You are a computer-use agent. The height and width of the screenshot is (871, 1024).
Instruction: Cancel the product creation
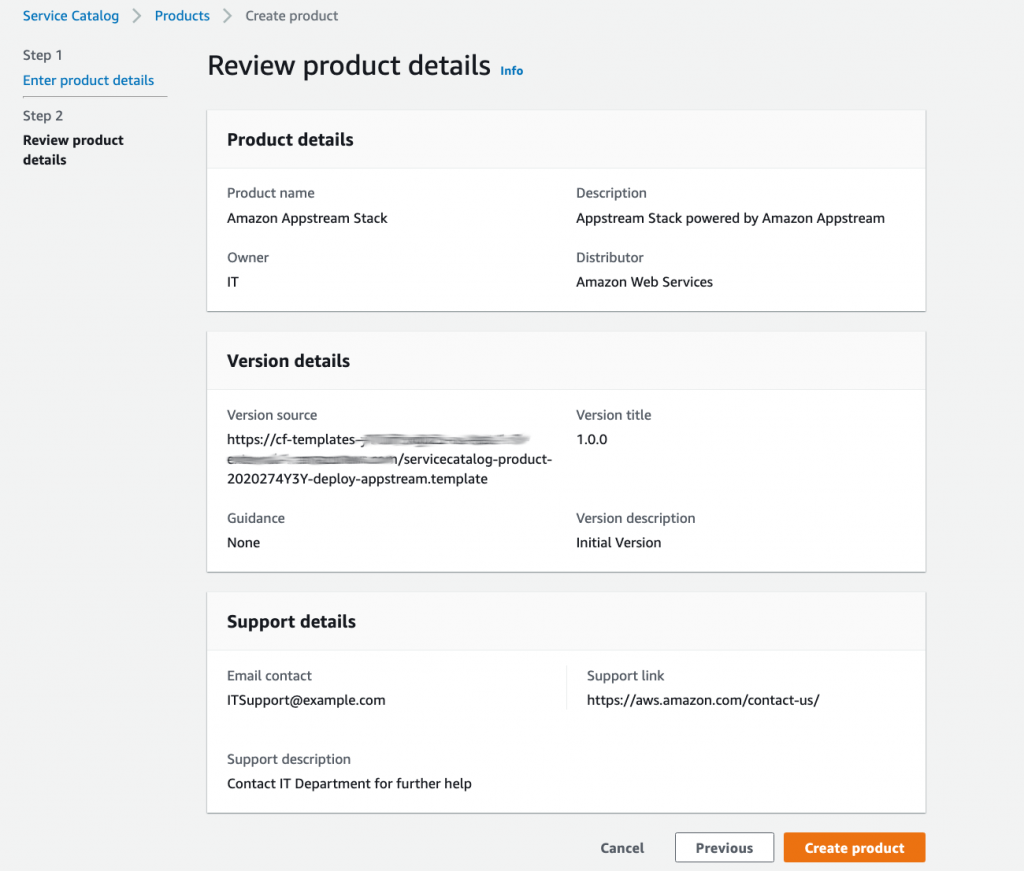621,847
